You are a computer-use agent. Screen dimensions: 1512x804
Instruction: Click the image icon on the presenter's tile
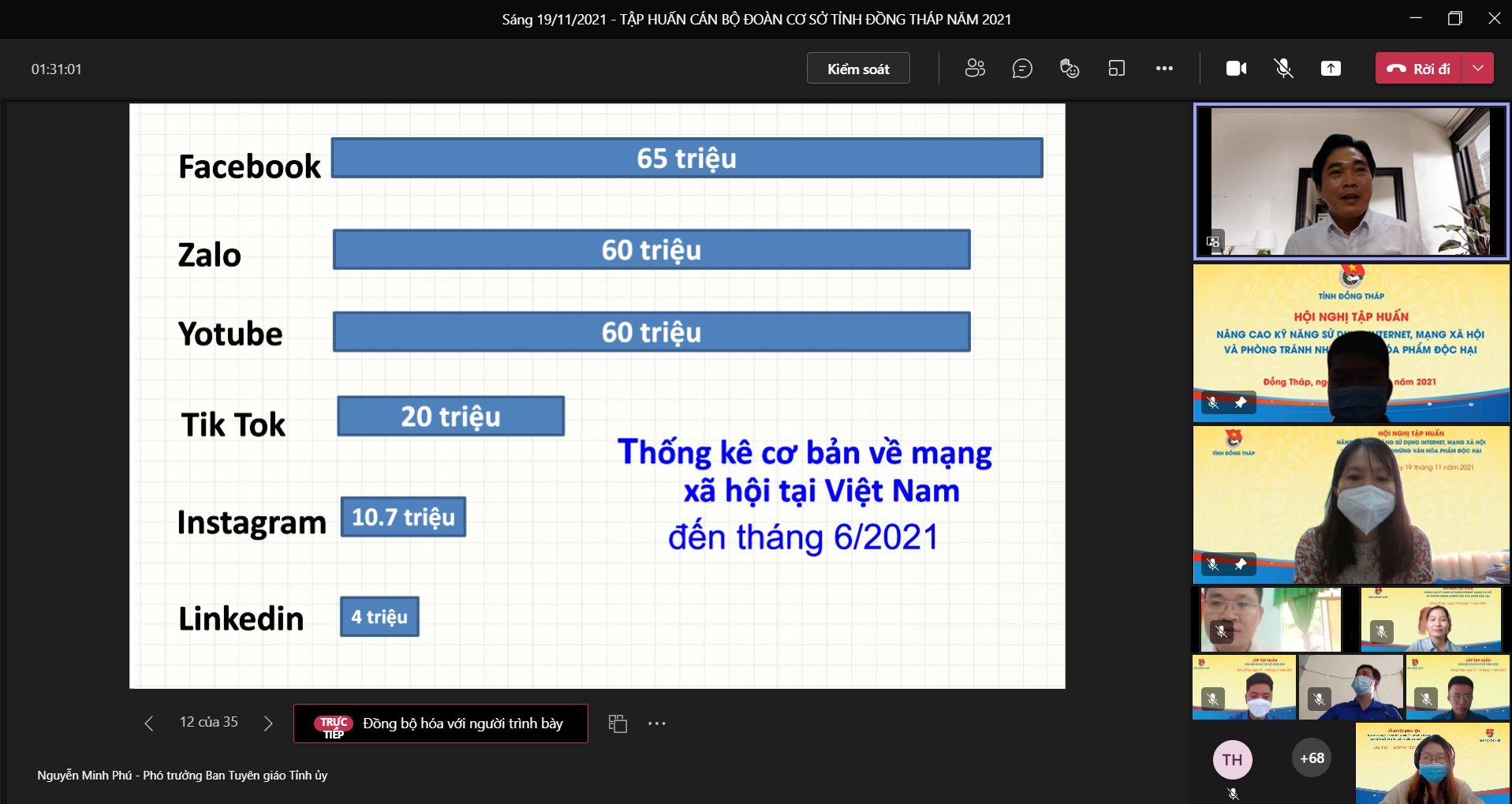click(1213, 241)
